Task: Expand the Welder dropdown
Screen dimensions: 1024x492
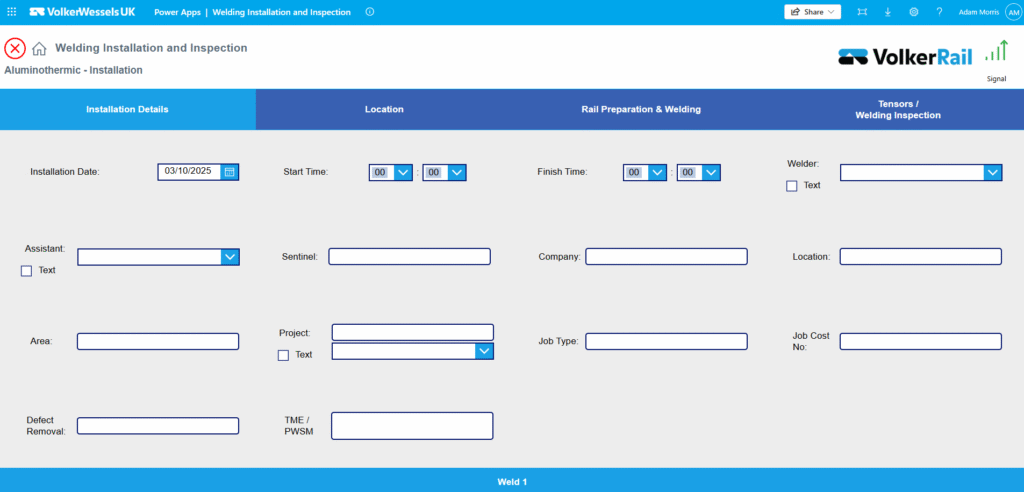Action: pos(992,173)
